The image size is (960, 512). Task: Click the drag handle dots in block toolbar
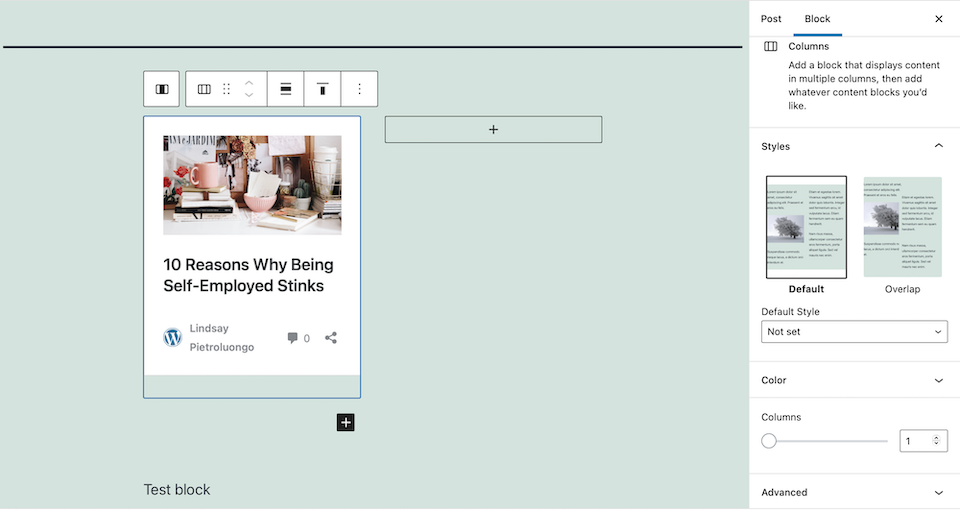227,89
